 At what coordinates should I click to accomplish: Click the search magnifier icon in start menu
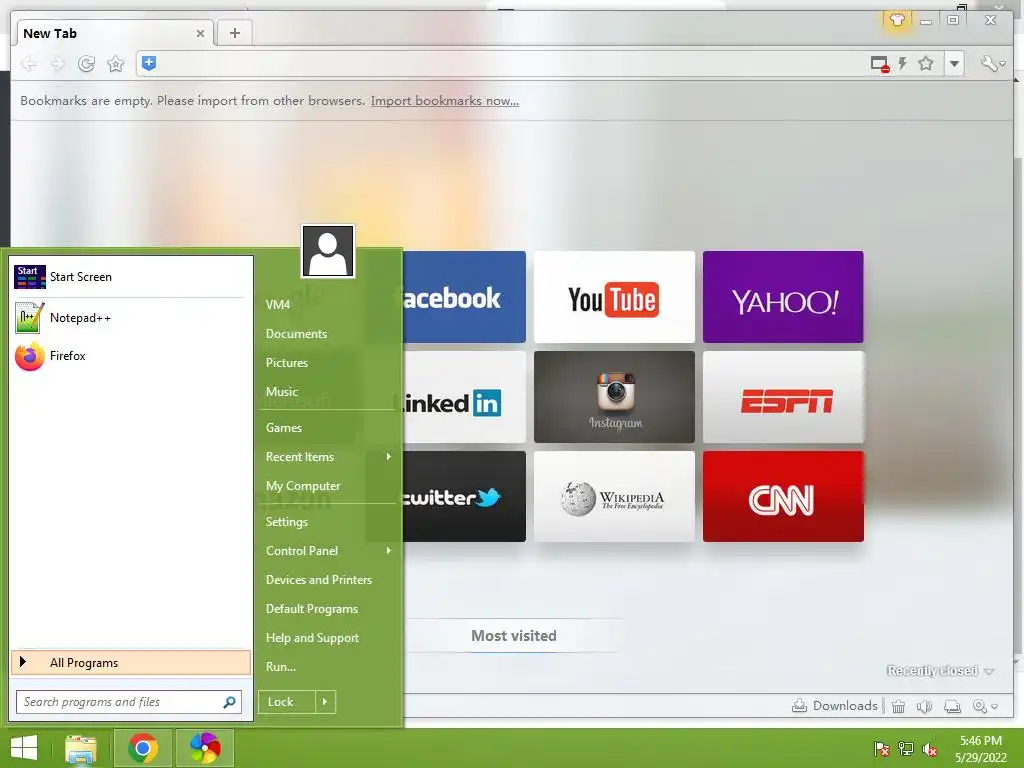click(x=229, y=702)
